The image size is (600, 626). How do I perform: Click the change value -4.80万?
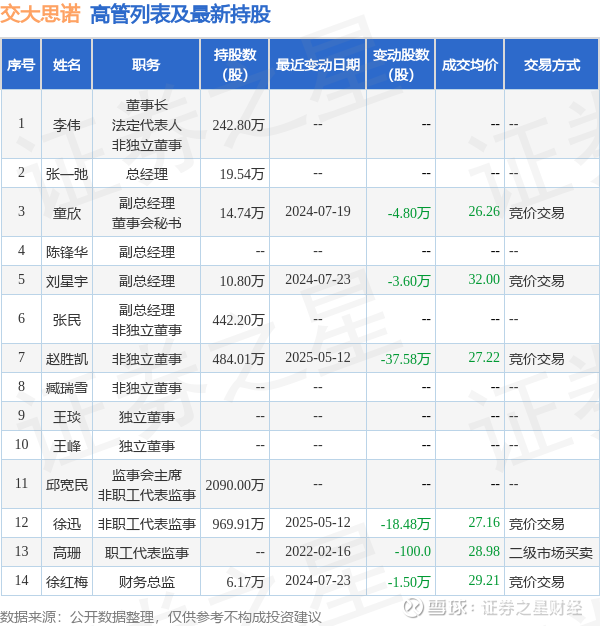(409, 213)
